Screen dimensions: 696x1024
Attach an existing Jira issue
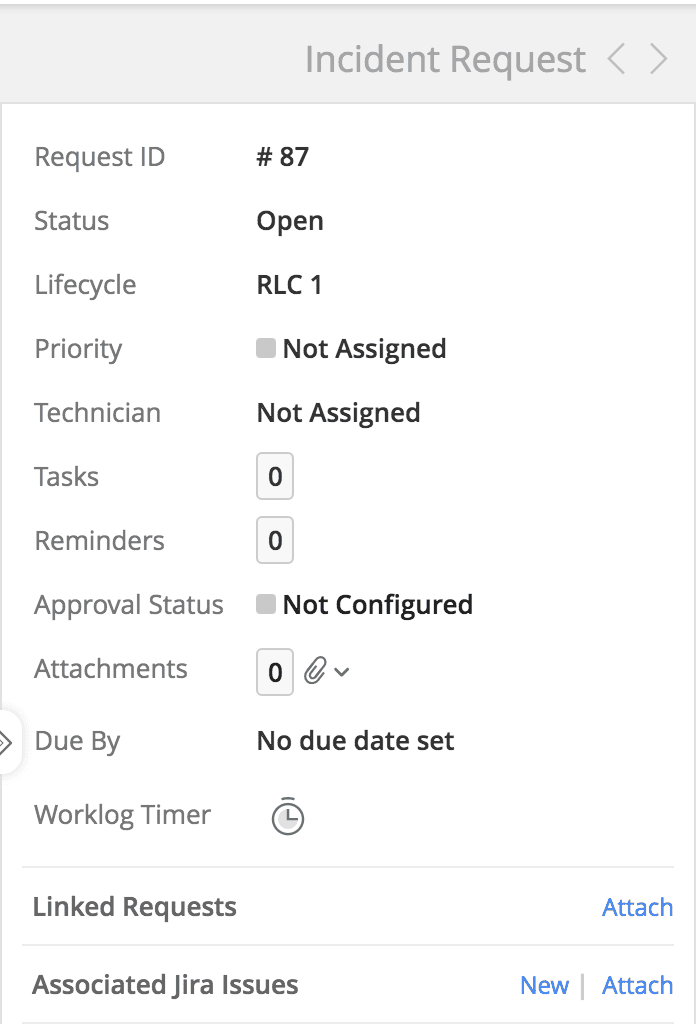click(637, 985)
